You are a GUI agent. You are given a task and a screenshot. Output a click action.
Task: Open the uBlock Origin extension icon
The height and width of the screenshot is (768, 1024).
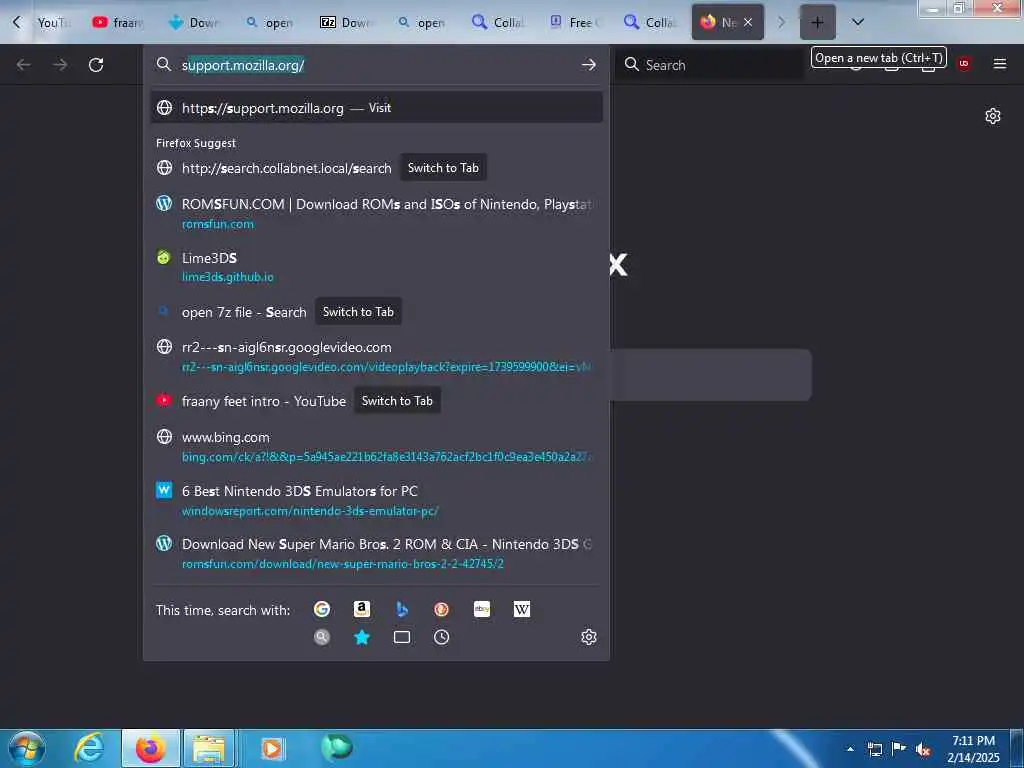(964, 64)
